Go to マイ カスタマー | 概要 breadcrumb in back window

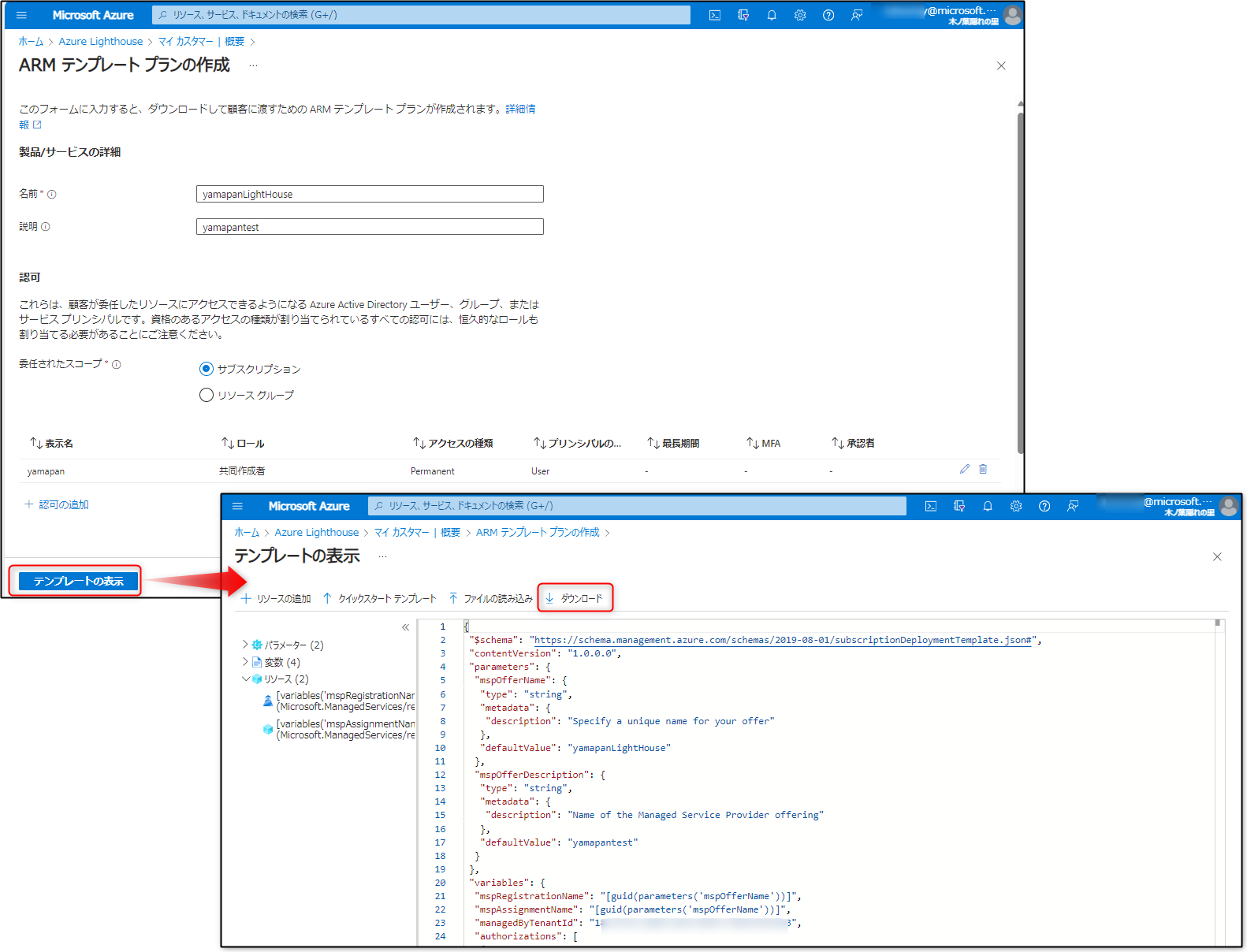click(201, 42)
